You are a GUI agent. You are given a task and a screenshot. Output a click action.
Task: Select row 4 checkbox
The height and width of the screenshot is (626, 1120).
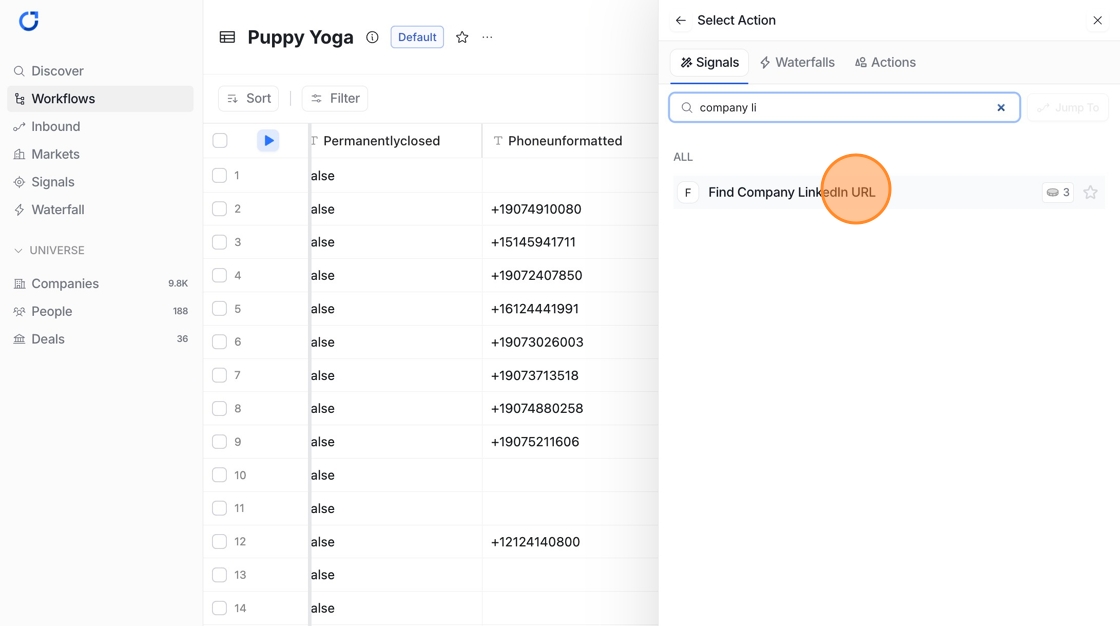(219, 275)
